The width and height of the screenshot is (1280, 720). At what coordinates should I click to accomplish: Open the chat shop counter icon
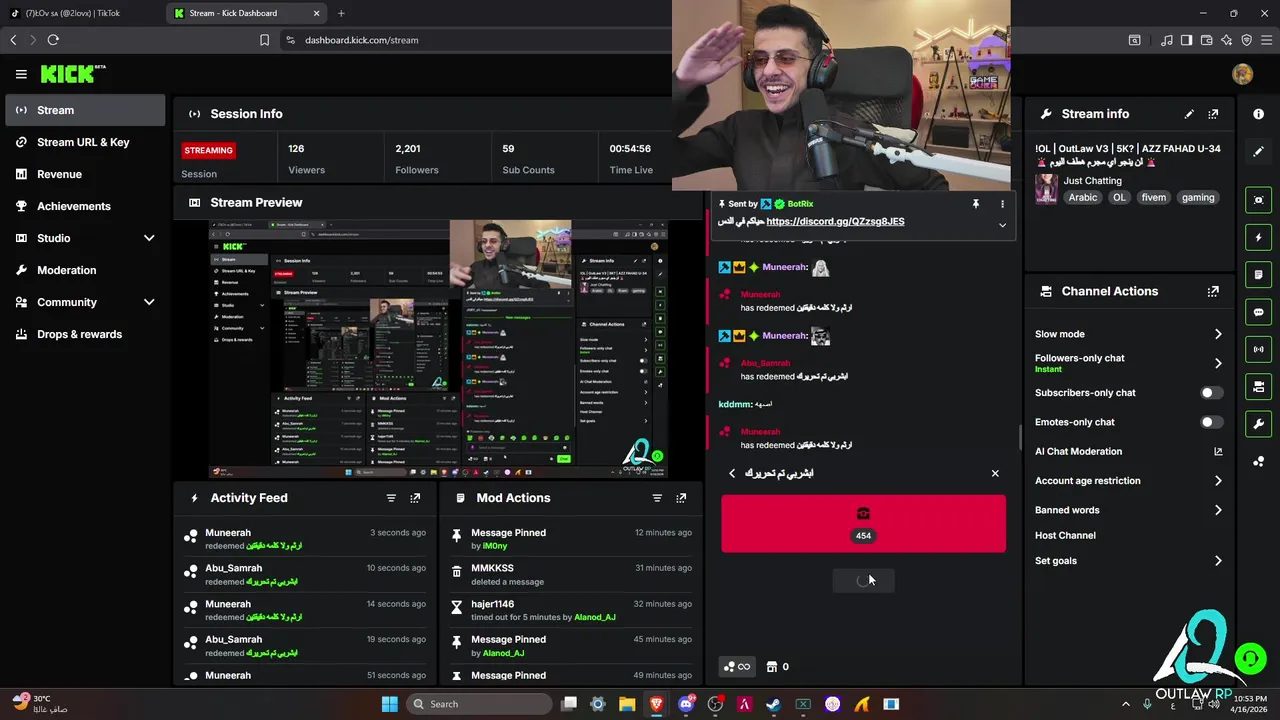pos(777,667)
